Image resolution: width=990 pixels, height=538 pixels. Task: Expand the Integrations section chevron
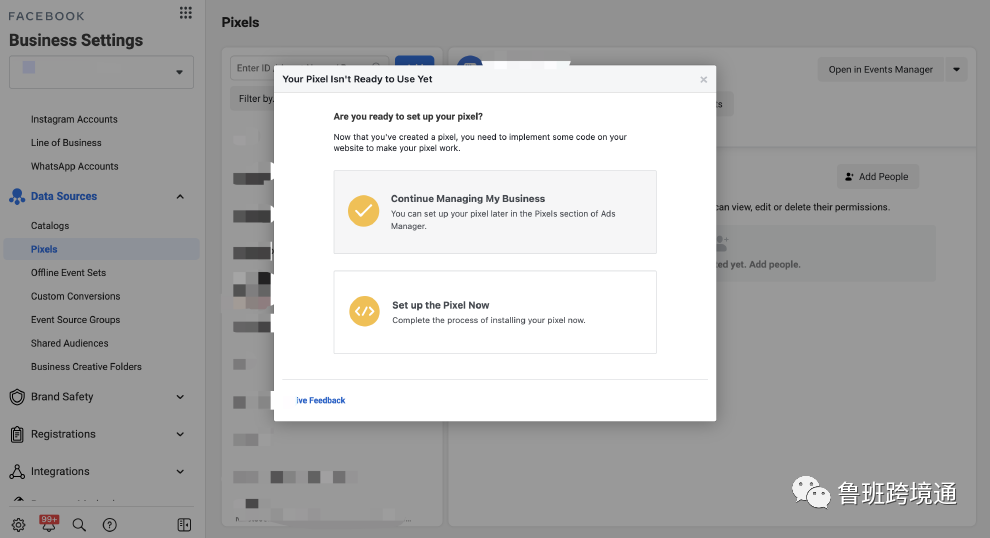pos(180,471)
